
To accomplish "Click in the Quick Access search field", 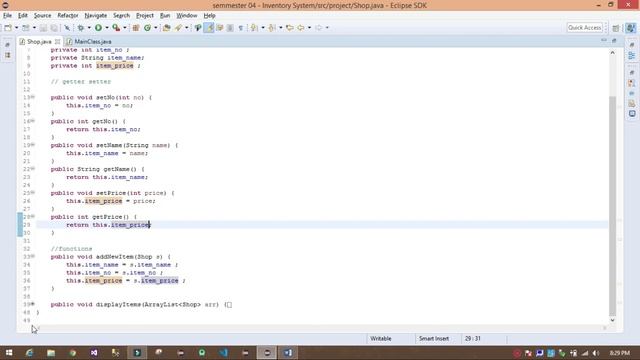I will [x=584, y=28].
